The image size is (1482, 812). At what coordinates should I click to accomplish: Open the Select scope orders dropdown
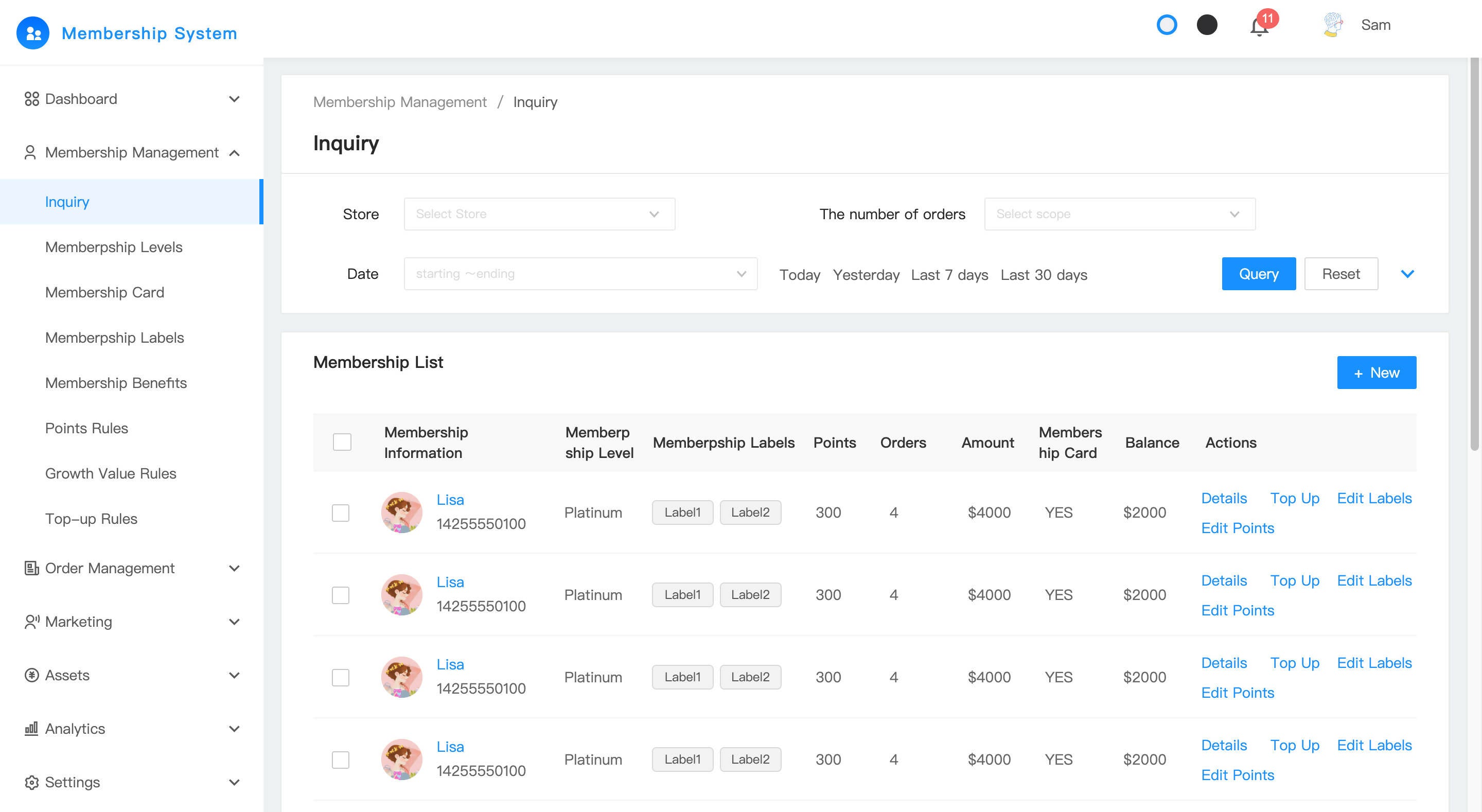(x=1119, y=214)
